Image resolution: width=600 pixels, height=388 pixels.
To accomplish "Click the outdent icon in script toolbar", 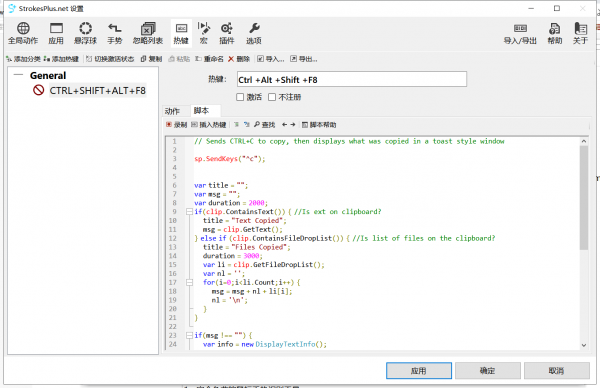I will 246,125.
